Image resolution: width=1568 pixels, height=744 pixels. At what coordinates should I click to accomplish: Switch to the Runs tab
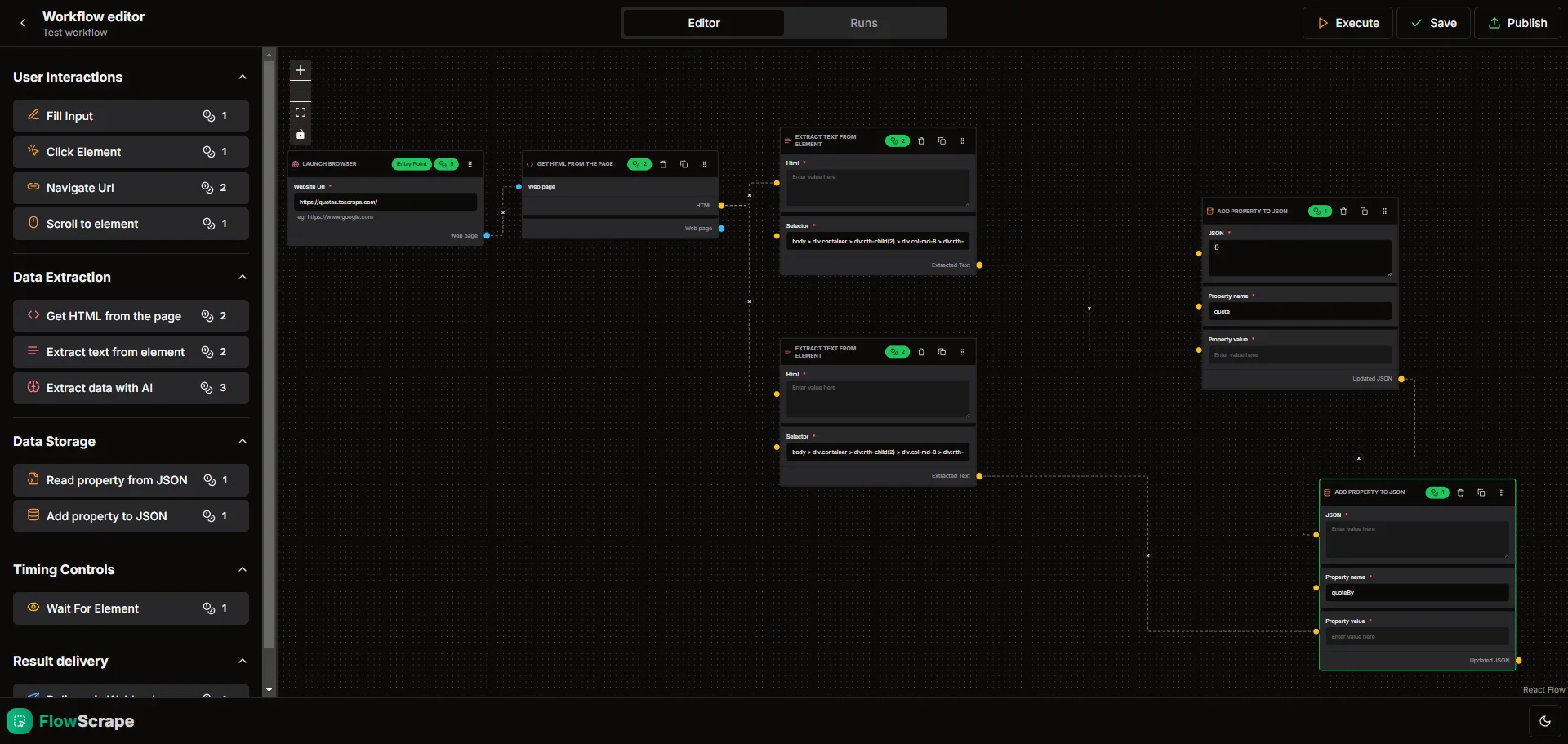click(862, 23)
